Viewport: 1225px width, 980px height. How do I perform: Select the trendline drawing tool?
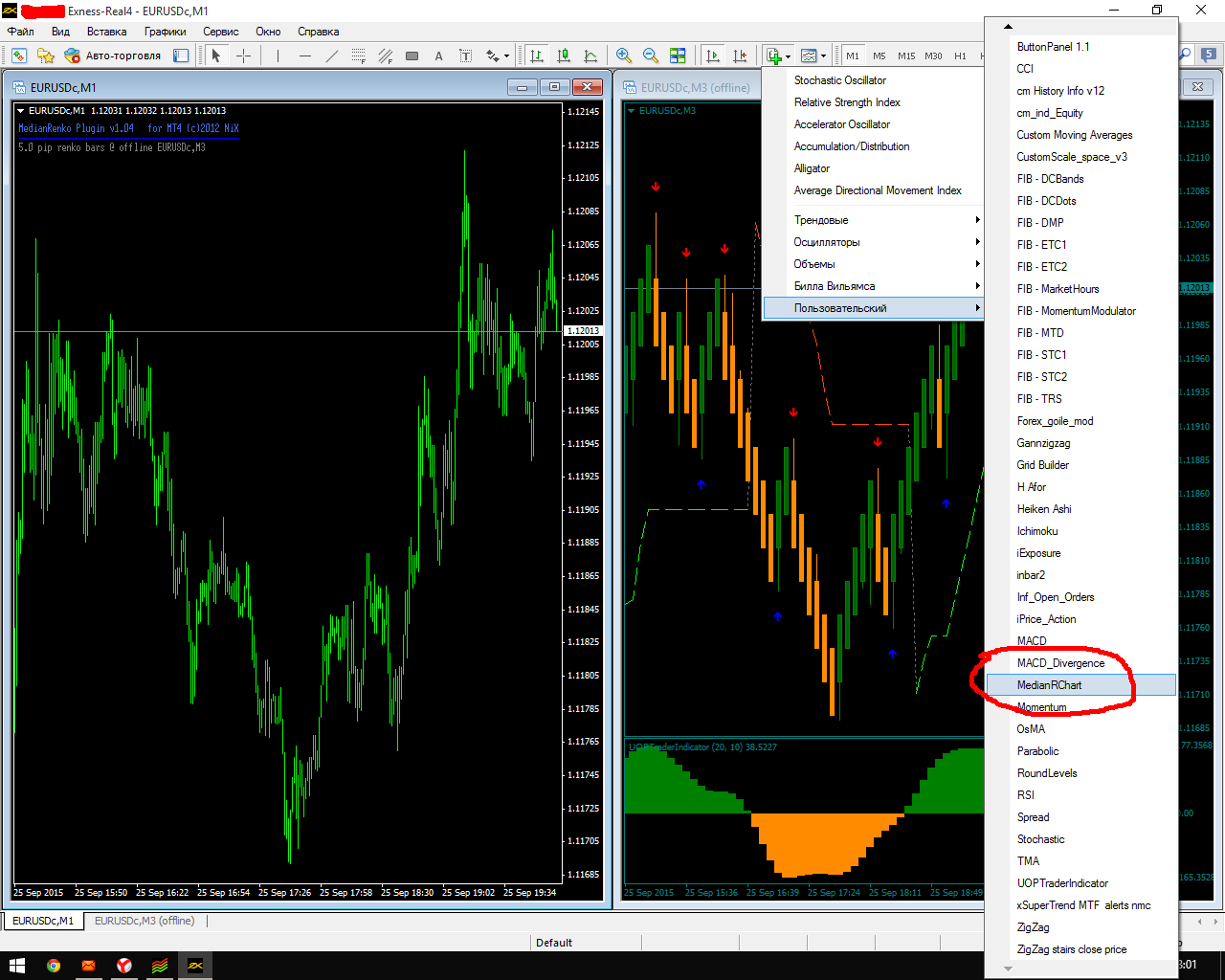point(331,56)
